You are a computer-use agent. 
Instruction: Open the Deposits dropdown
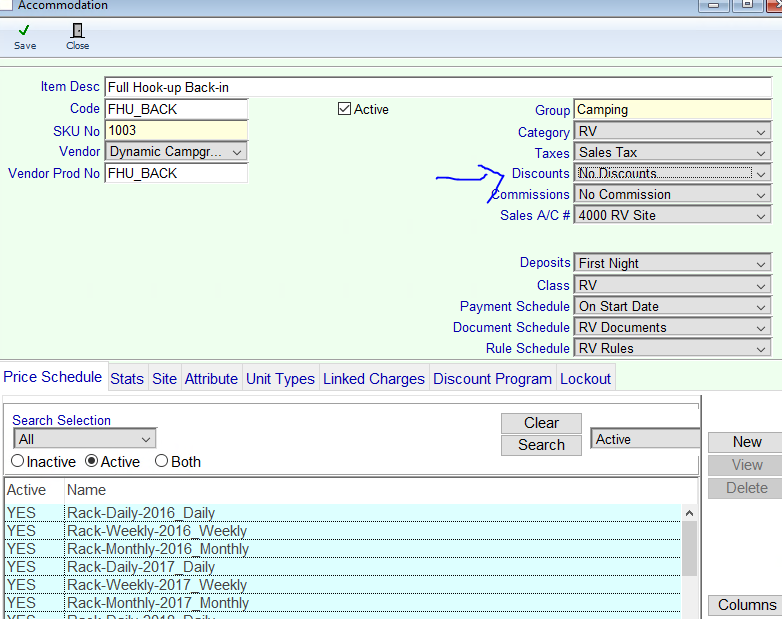(672, 263)
